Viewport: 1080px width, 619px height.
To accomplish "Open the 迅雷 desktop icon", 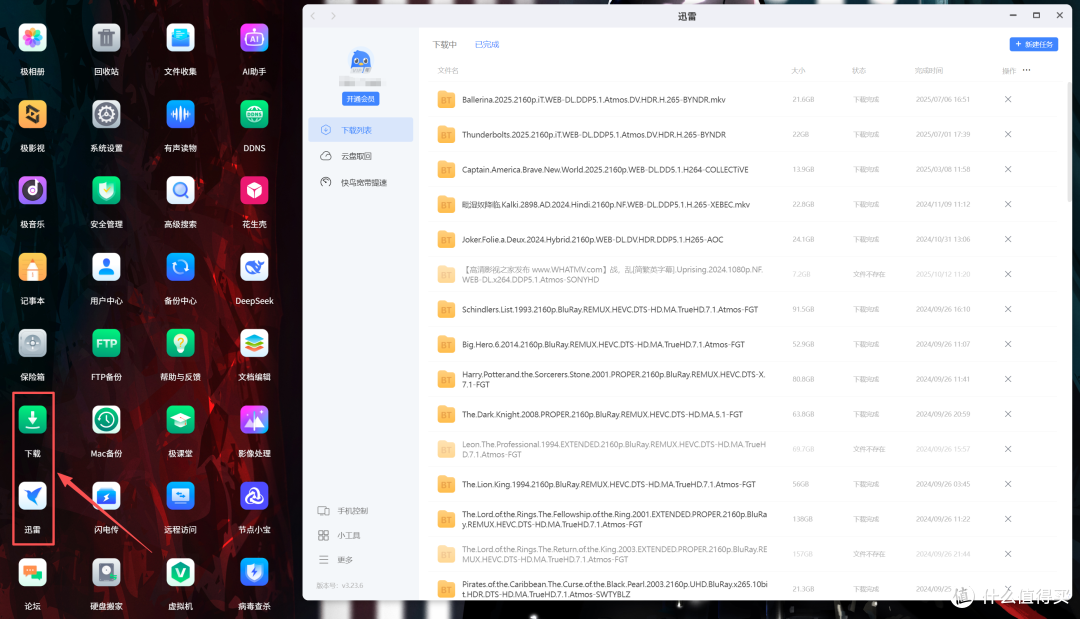I will (32, 497).
